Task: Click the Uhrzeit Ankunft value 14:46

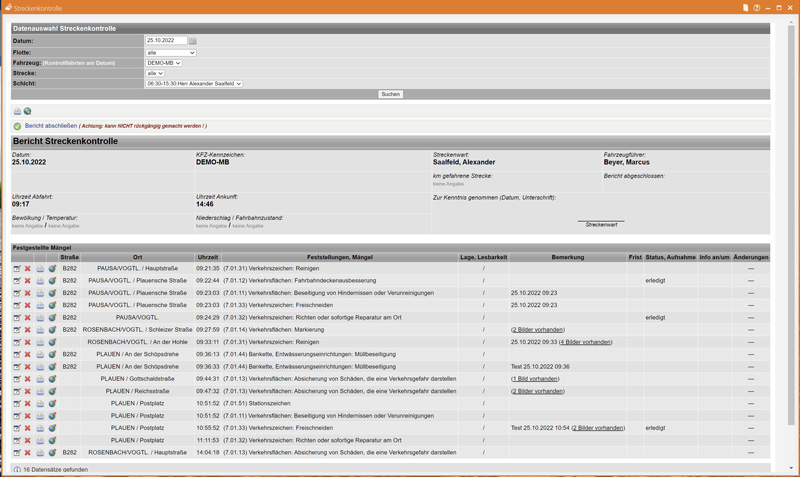Action: [205, 204]
